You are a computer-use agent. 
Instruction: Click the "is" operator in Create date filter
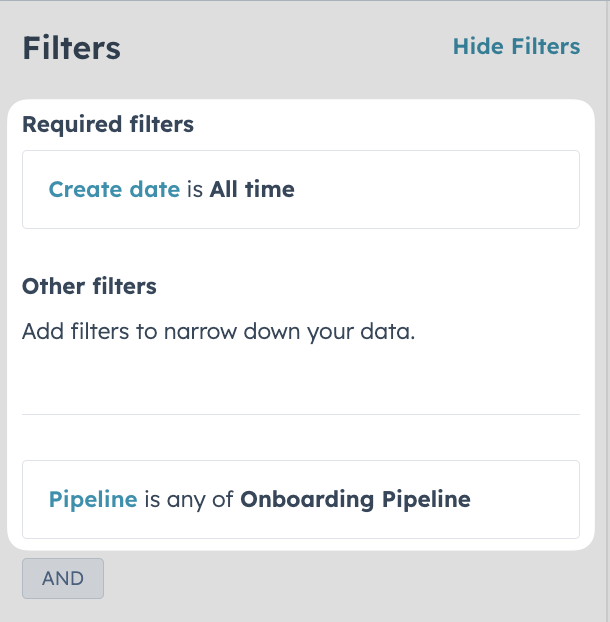click(195, 189)
